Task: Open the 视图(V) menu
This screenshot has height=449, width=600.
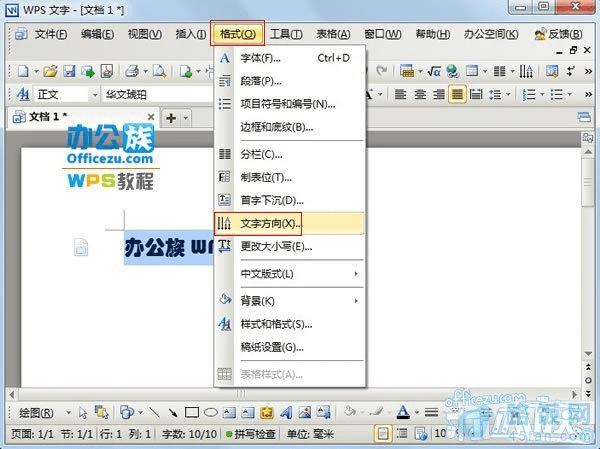Action: (x=145, y=34)
